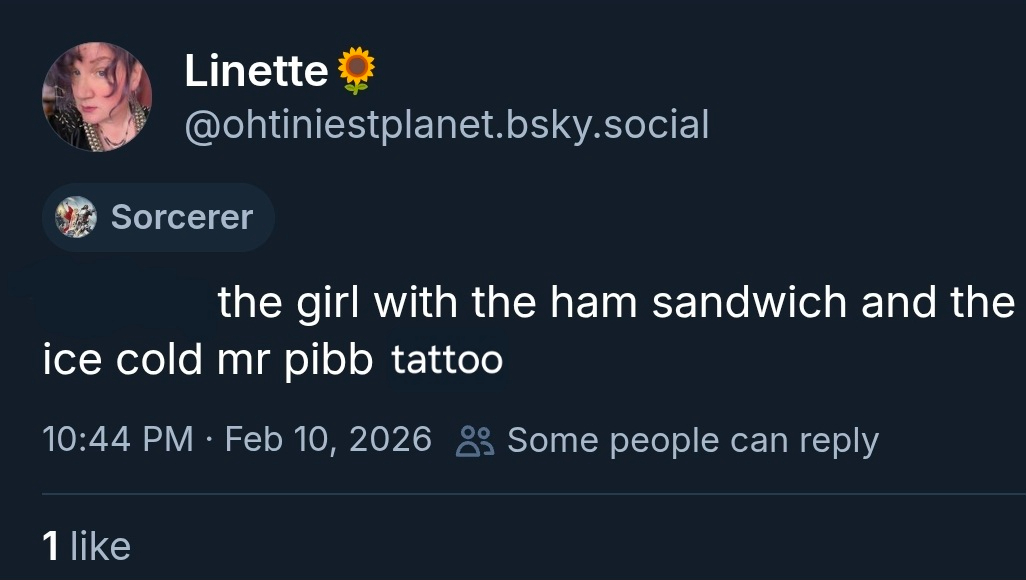Open "Some people can reply" details
The image size is (1026, 580).
tap(692, 440)
